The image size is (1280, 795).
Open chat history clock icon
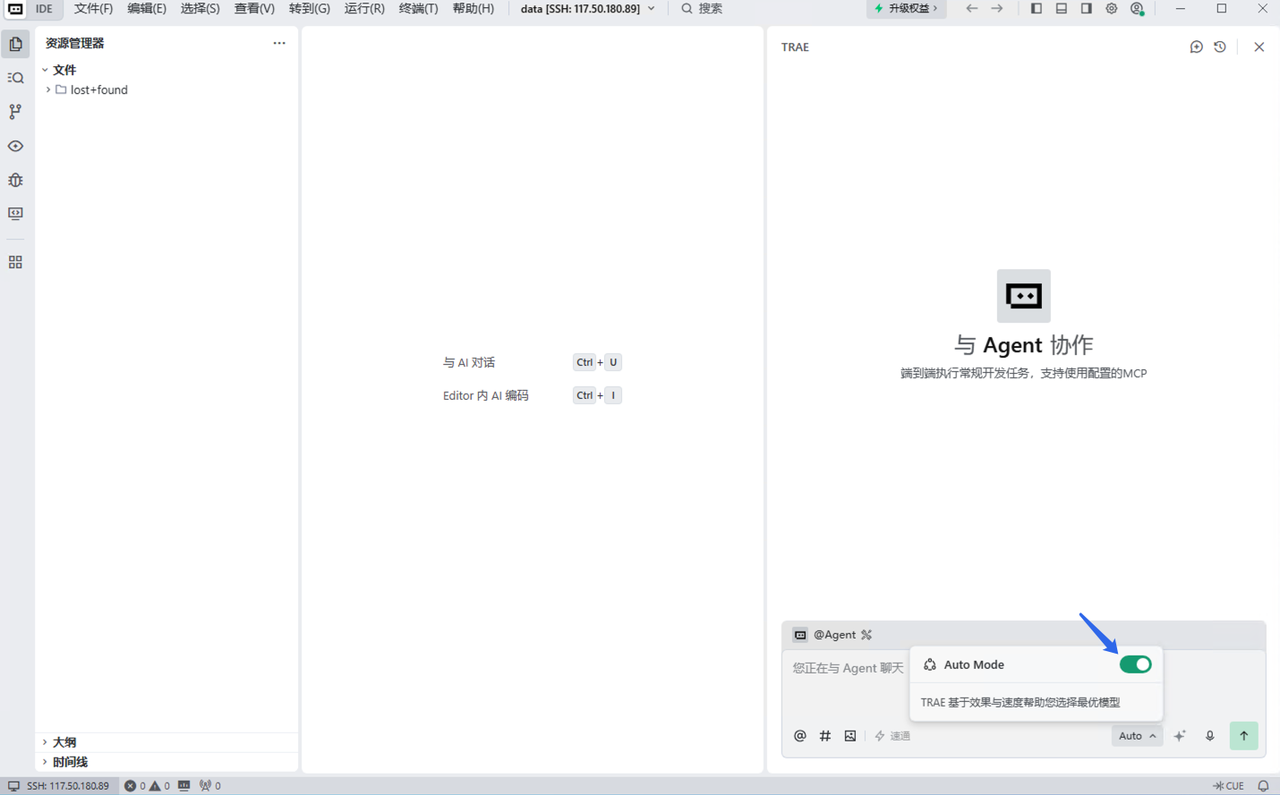coord(1220,47)
